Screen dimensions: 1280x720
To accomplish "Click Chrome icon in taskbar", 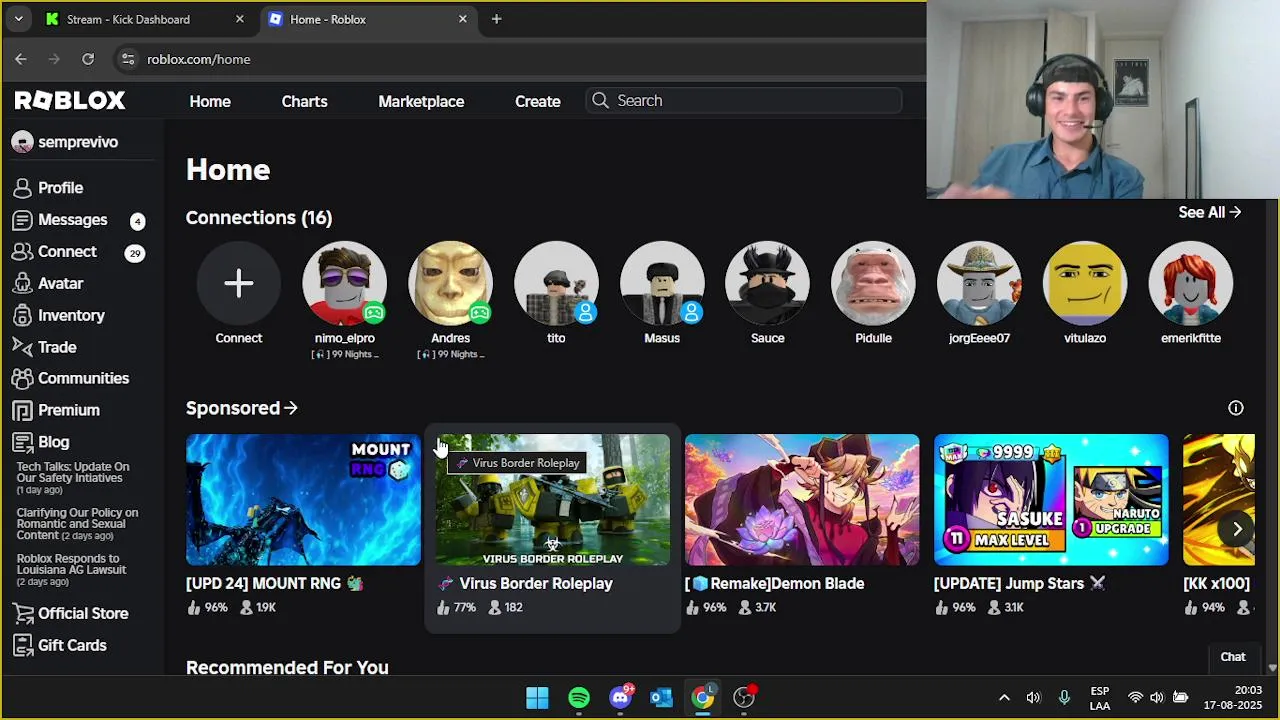I will pyautogui.click(x=703, y=697).
